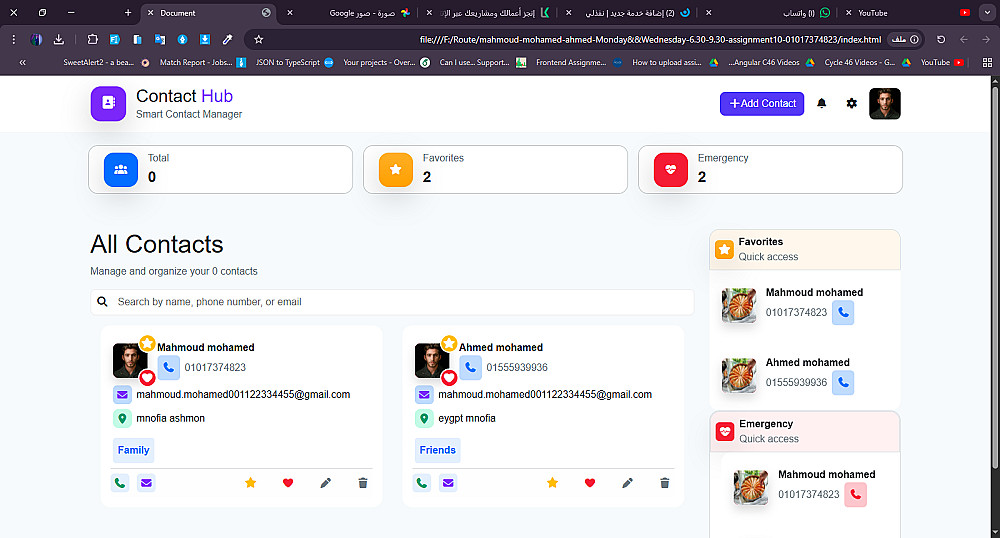Image resolution: width=1000 pixels, height=538 pixels.
Task: Click the browser address bar URL
Action: point(650,40)
